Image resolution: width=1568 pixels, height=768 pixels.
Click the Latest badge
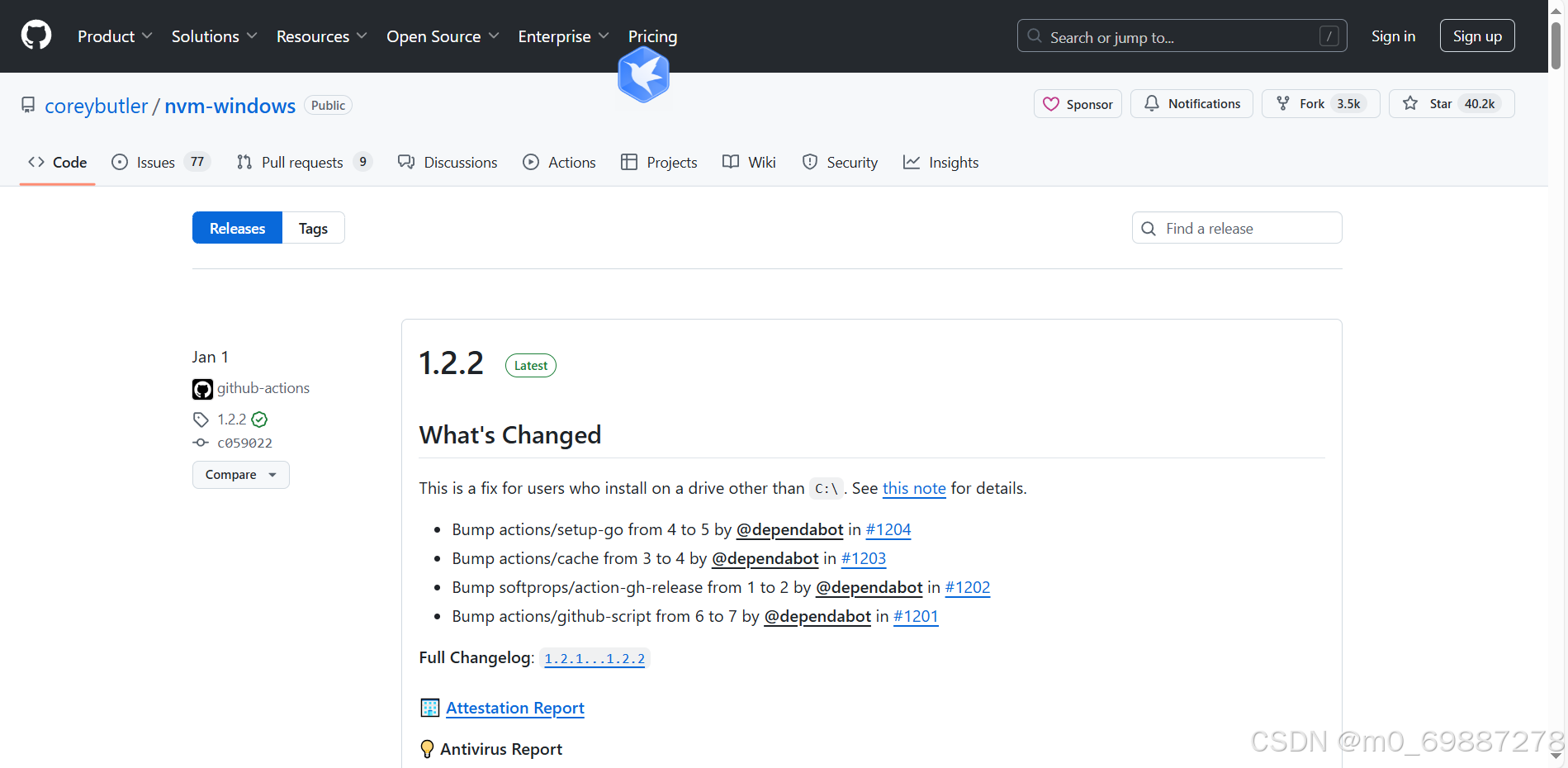(531, 365)
